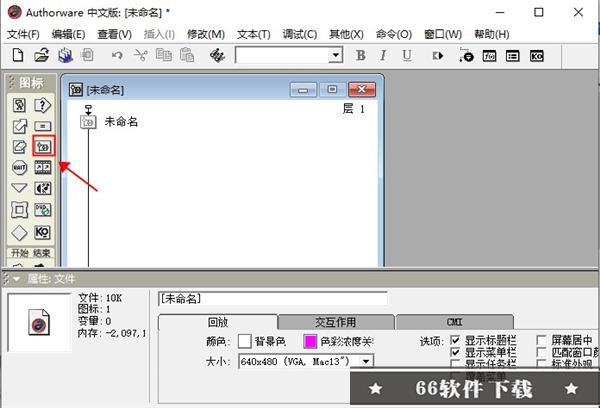Screen dimensions: 600x408
Task: Select the Framework icon in the palette
Action: point(19,210)
